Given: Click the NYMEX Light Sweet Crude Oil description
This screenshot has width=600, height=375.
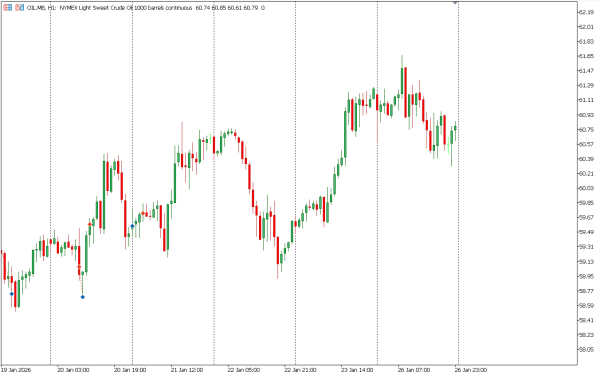Looking at the screenshot, I should point(126,8).
